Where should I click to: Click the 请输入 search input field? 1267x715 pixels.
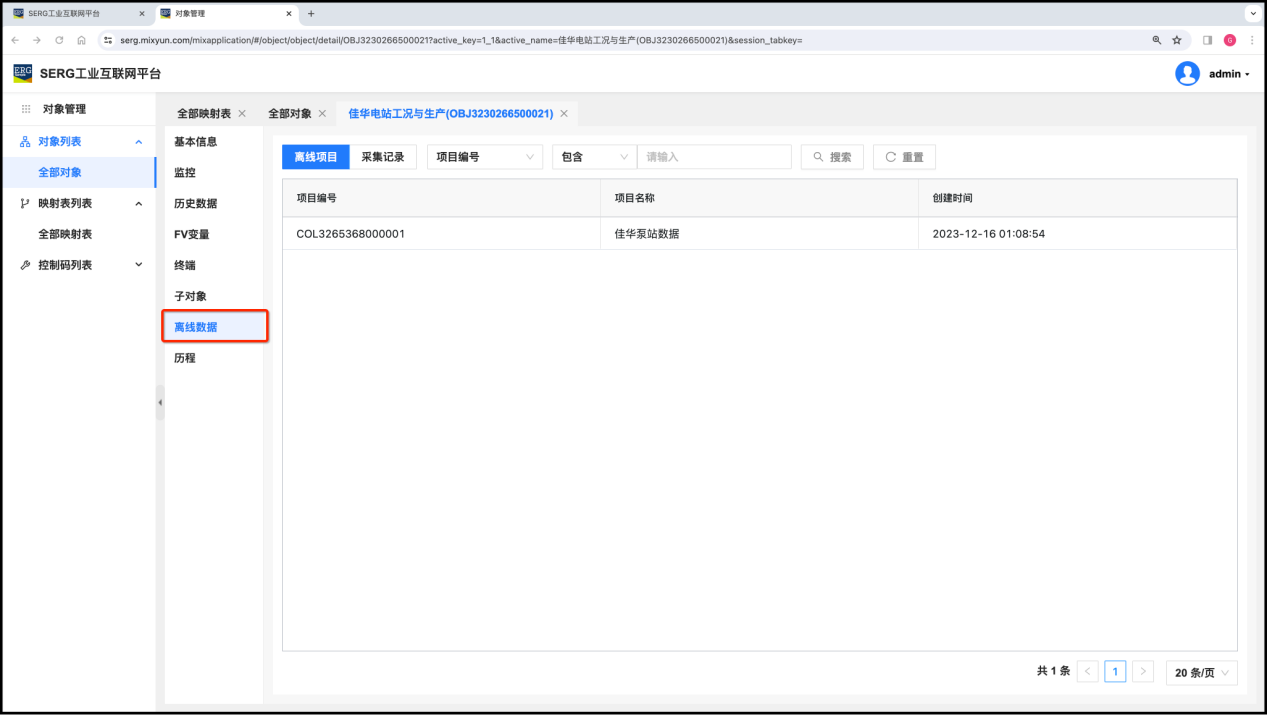pos(714,157)
